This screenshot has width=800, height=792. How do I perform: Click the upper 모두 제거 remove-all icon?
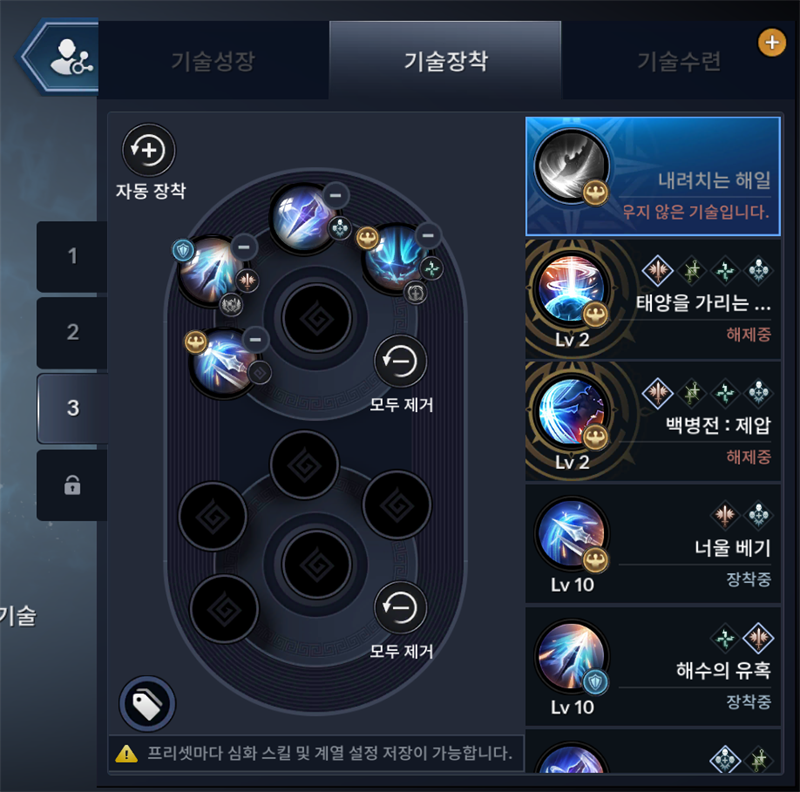click(401, 362)
